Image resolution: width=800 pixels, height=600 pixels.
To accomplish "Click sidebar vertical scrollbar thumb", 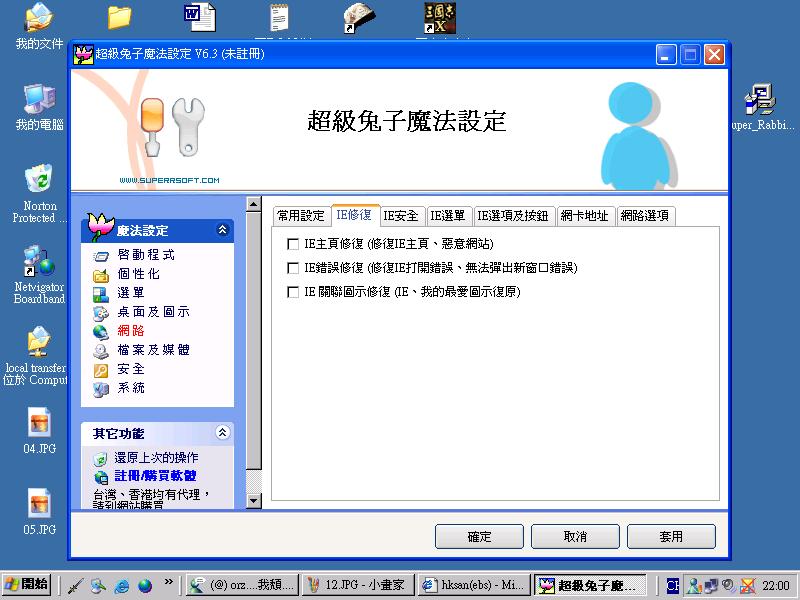I will click(254, 340).
